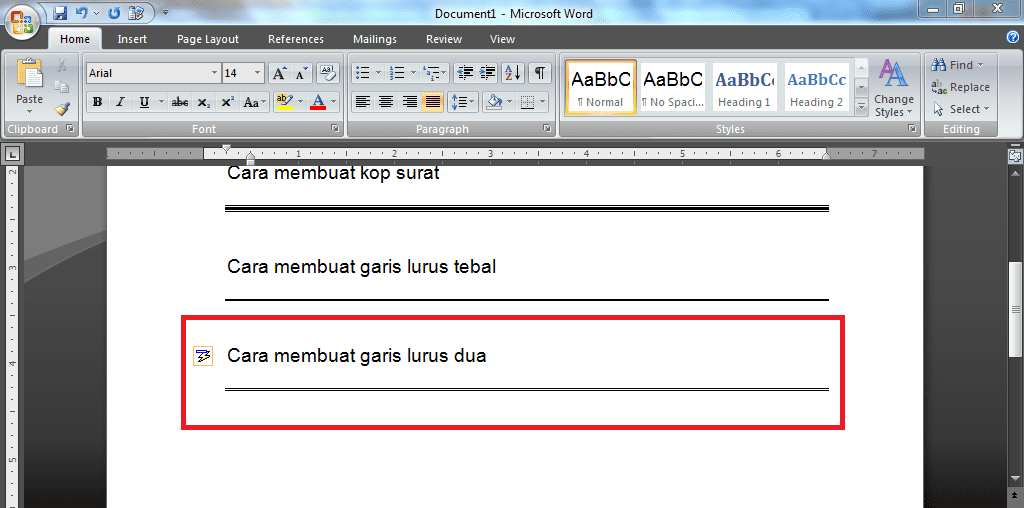Toggle Show/Hide paragraph marks
The height and width of the screenshot is (508, 1024).
539,72
